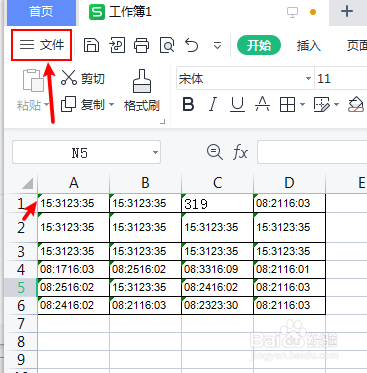Expand the borders dropdown arrow
Viewport: 367px width, 373px height.
click(302, 105)
